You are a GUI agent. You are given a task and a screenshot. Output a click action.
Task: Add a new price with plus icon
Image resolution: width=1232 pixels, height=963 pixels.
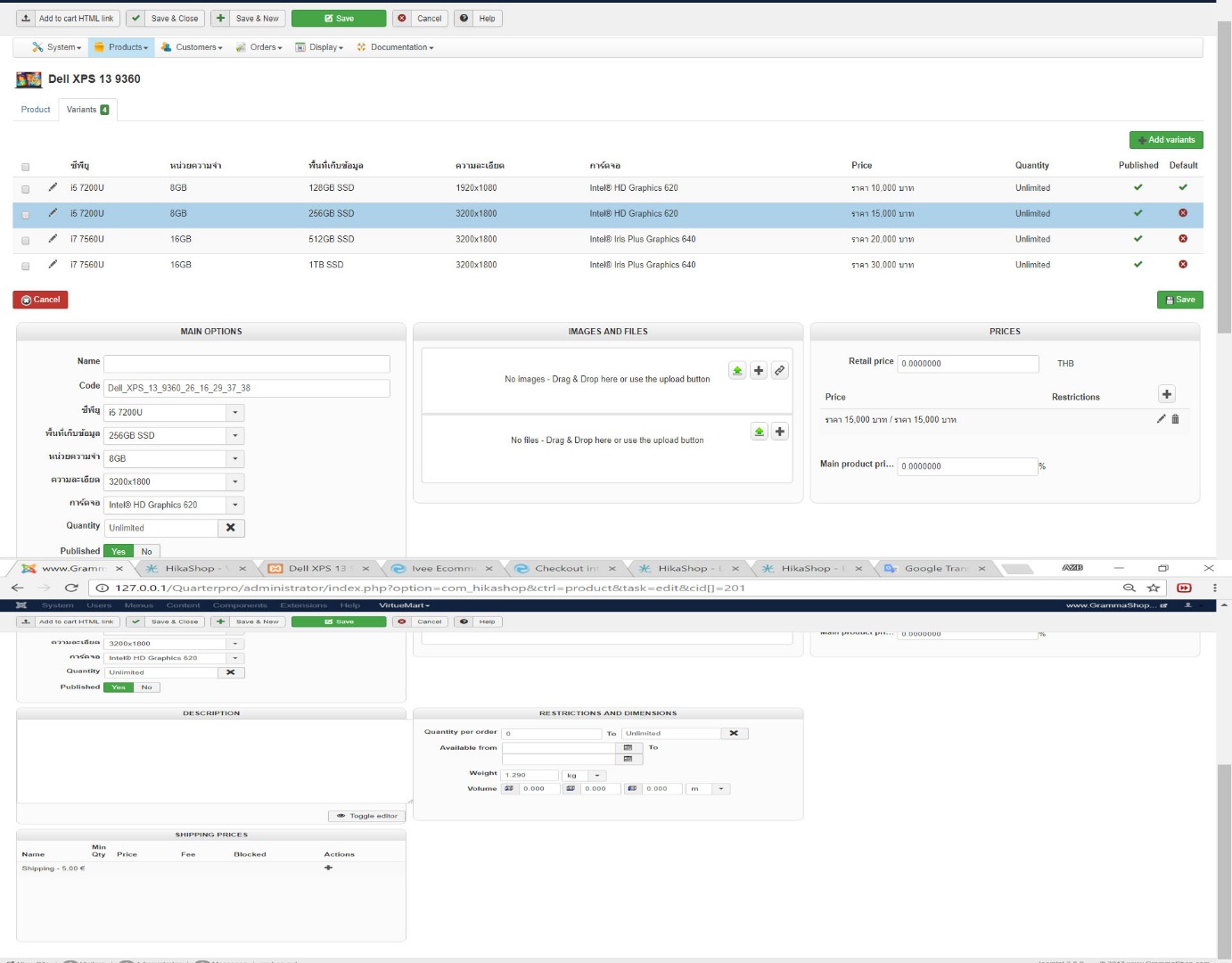(x=1166, y=394)
